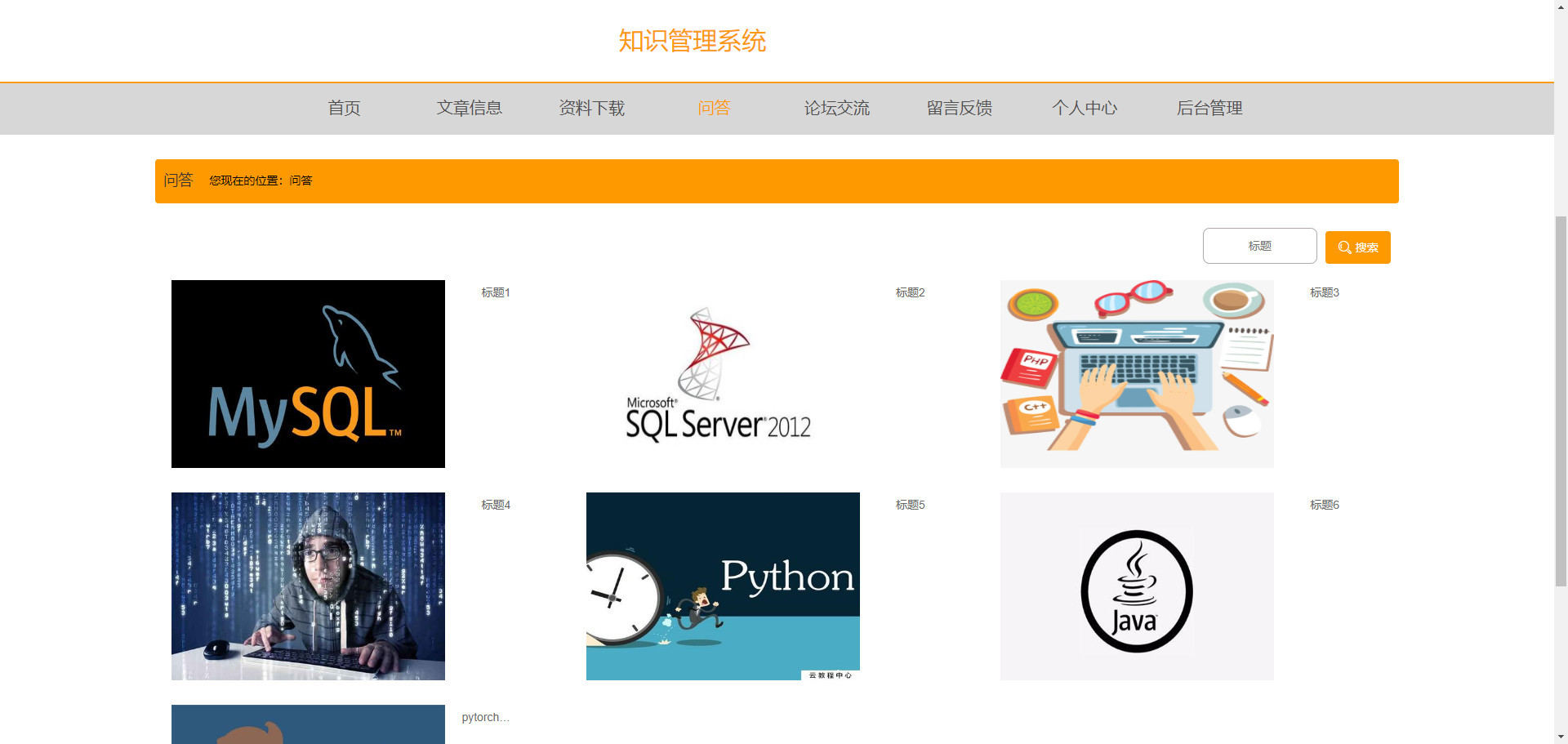1568x744 pixels.
Task: Select the 问答 navigation tab
Action: (714, 108)
